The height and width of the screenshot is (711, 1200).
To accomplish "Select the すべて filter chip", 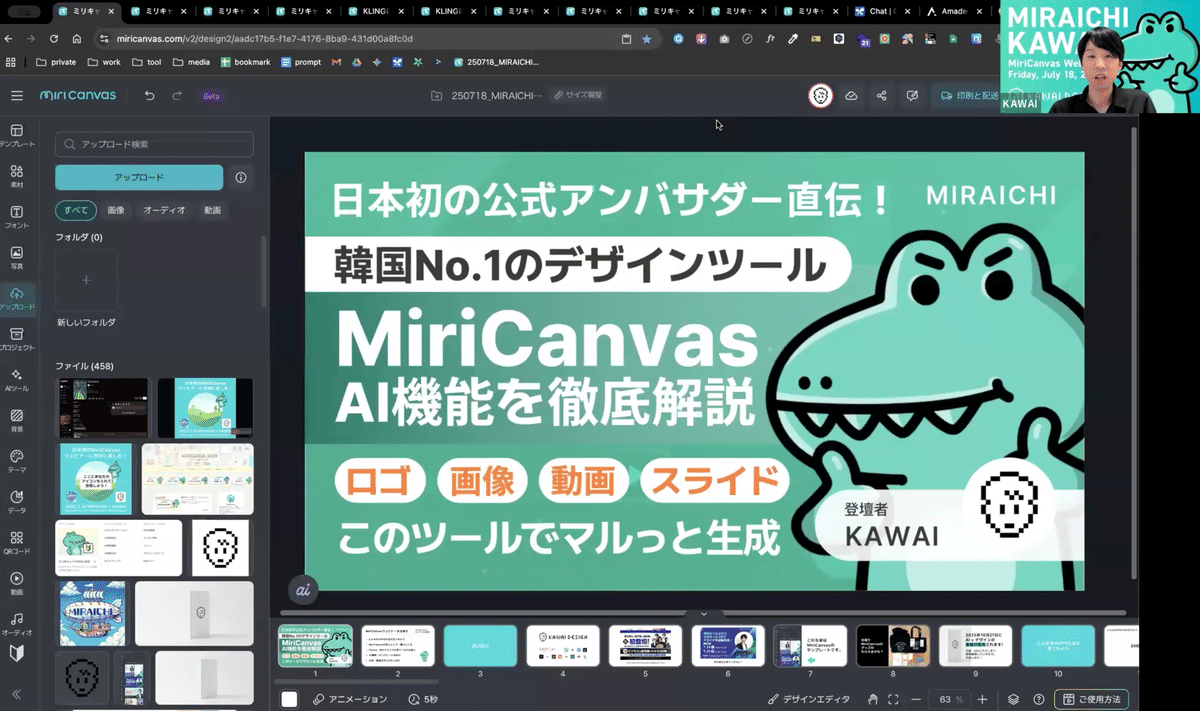I will click(75, 210).
